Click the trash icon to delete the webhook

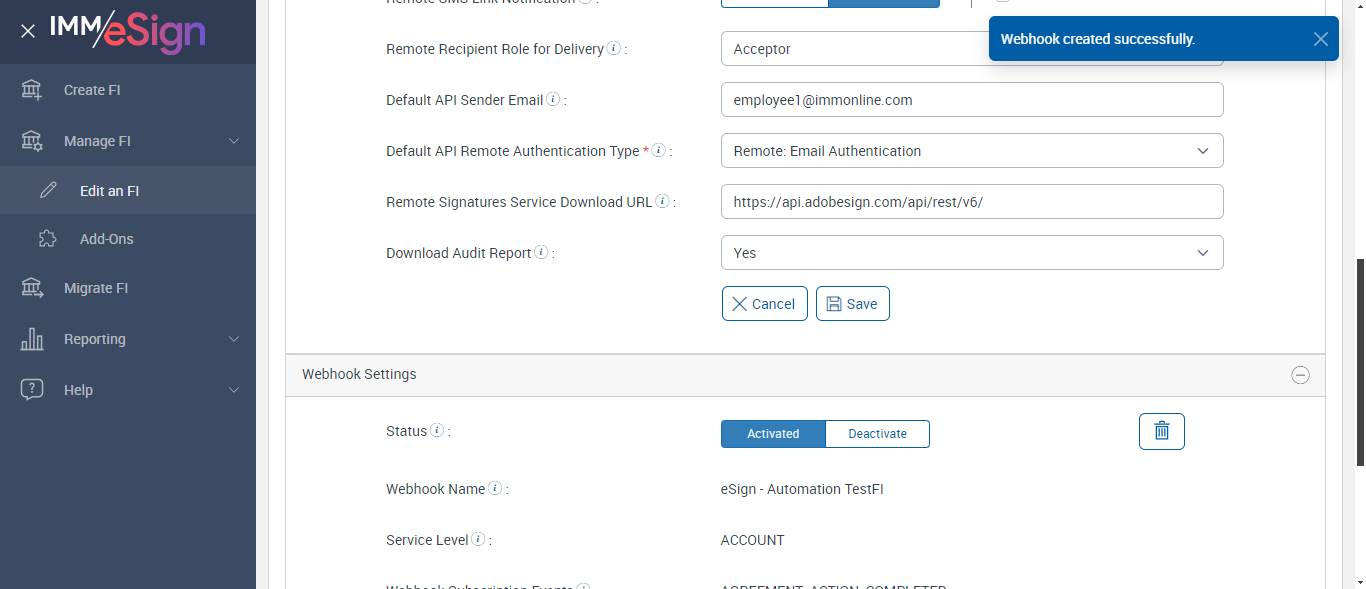pyautogui.click(x=1161, y=431)
